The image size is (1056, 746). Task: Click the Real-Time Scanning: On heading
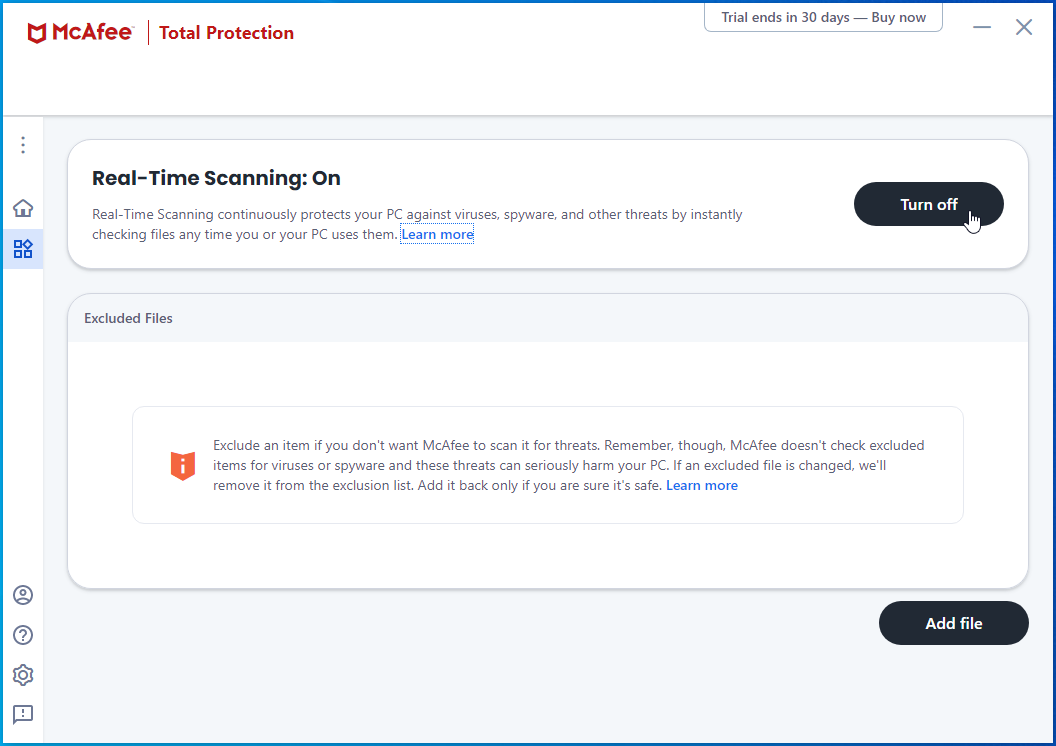click(216, 178)
